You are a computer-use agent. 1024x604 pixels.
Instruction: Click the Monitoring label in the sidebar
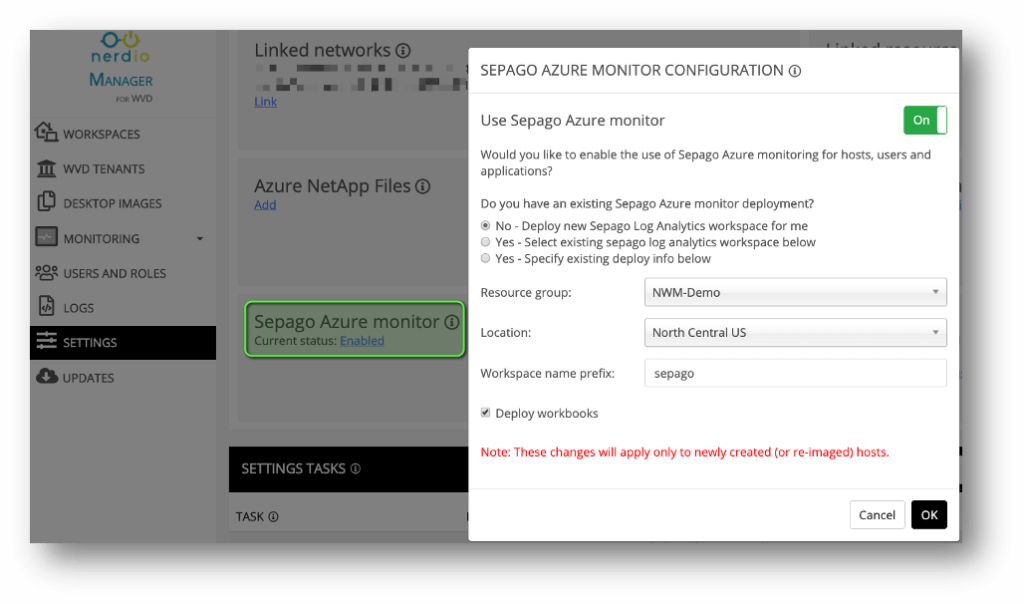coord(101,239)
